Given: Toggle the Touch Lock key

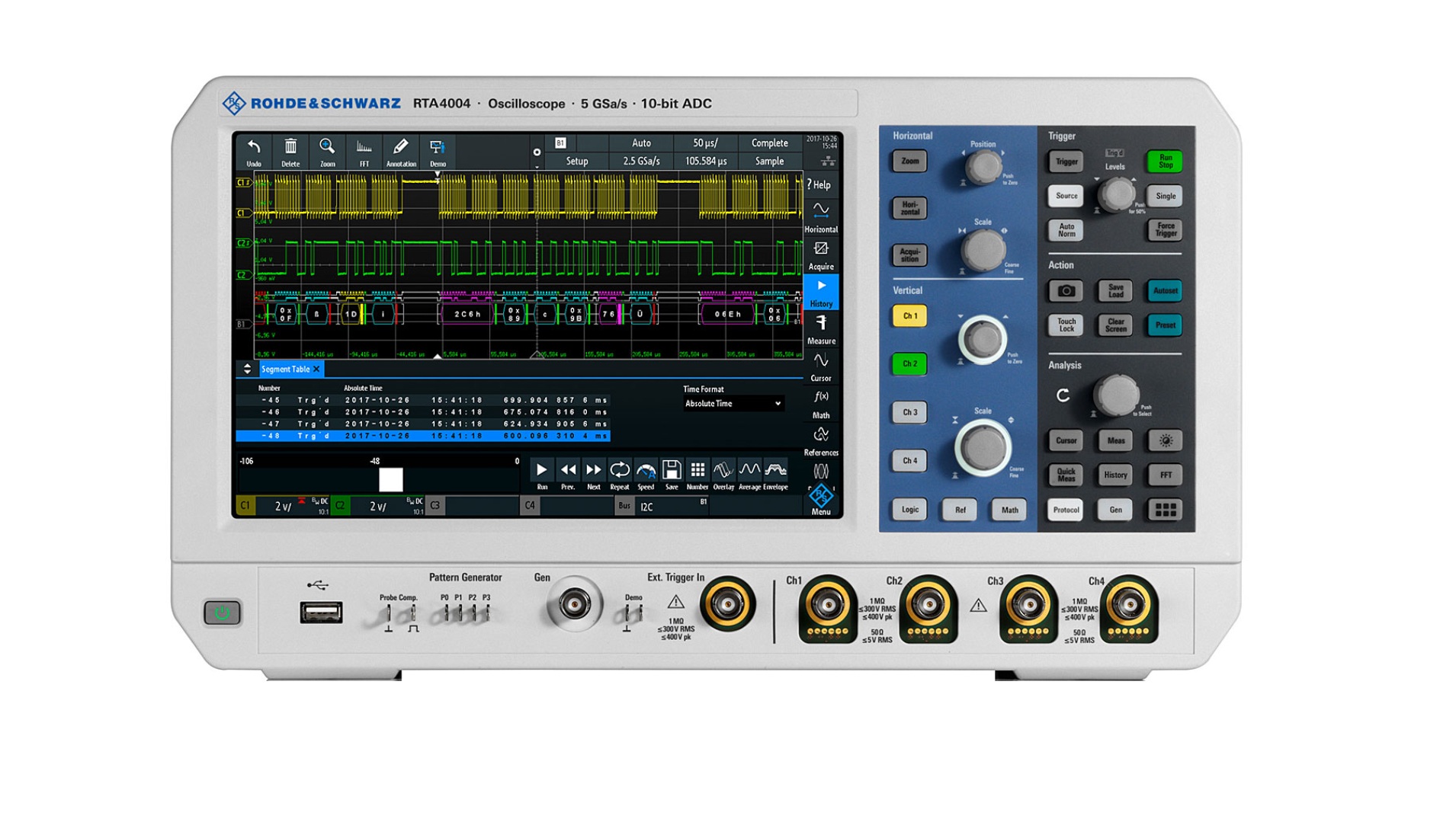Looking at the screenshot, I should pos(1066,325).
